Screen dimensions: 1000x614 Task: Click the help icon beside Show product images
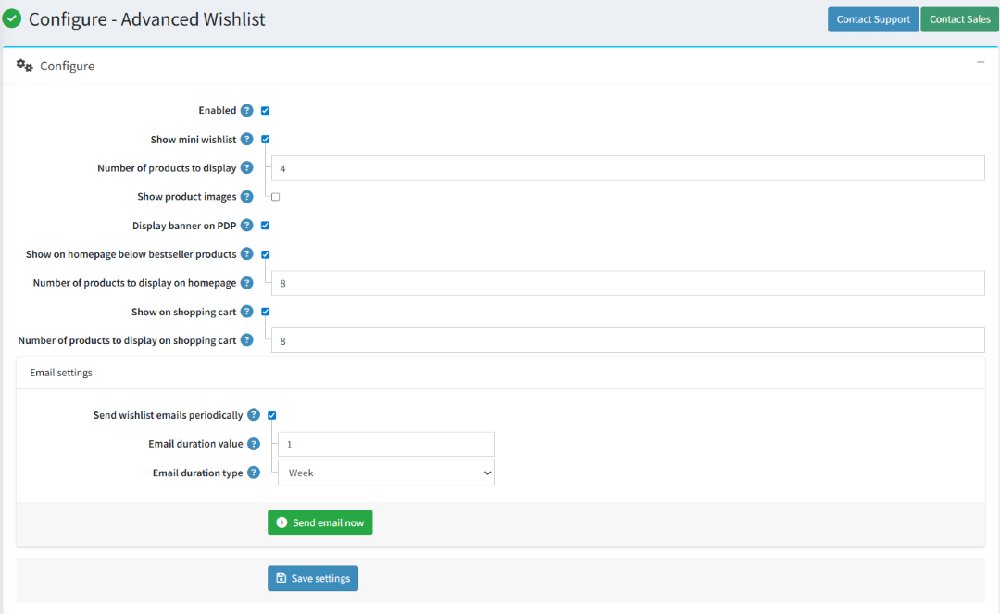247,196
